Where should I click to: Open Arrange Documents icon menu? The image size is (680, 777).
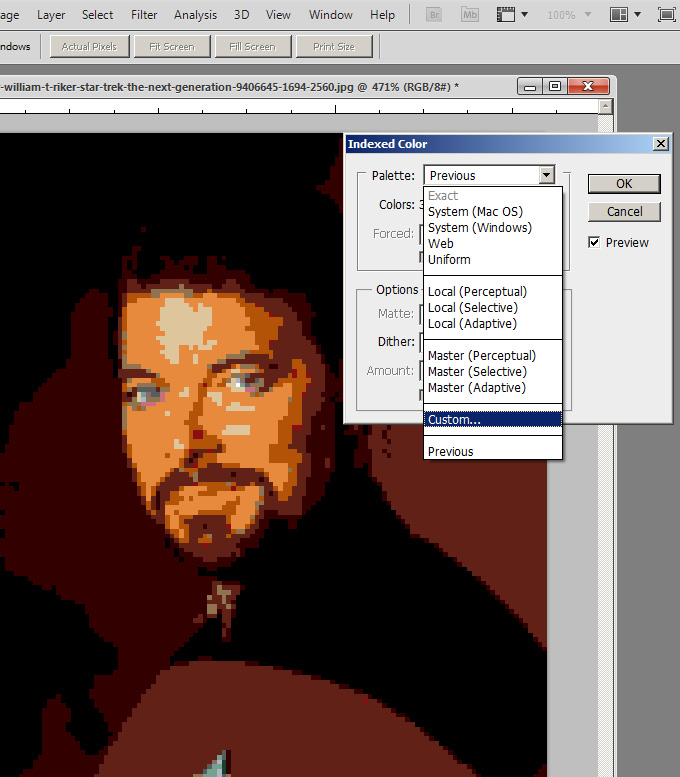point(625,15)
